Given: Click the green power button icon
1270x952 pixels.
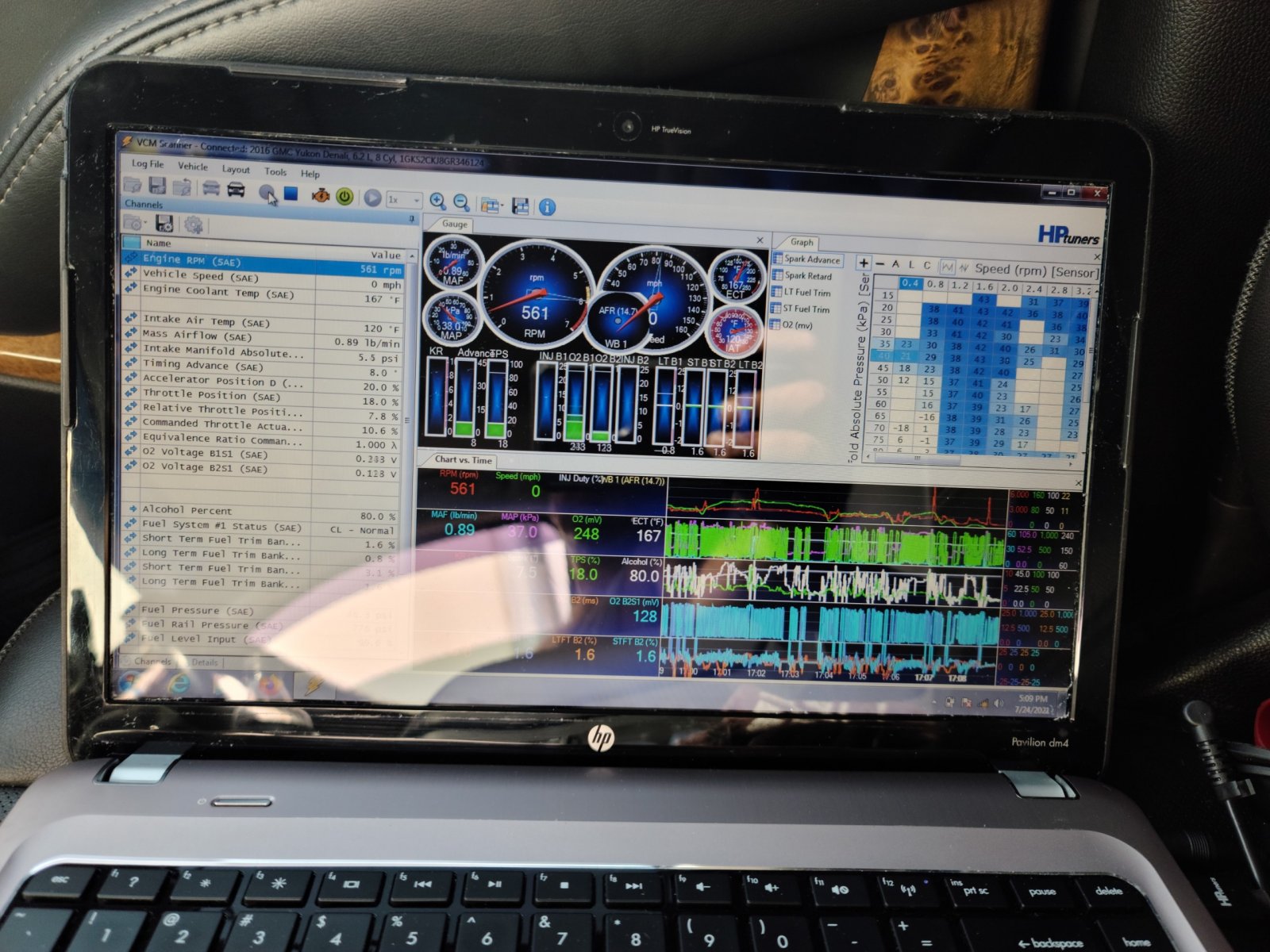Looking at the screenshot, I should coord(344,196).
